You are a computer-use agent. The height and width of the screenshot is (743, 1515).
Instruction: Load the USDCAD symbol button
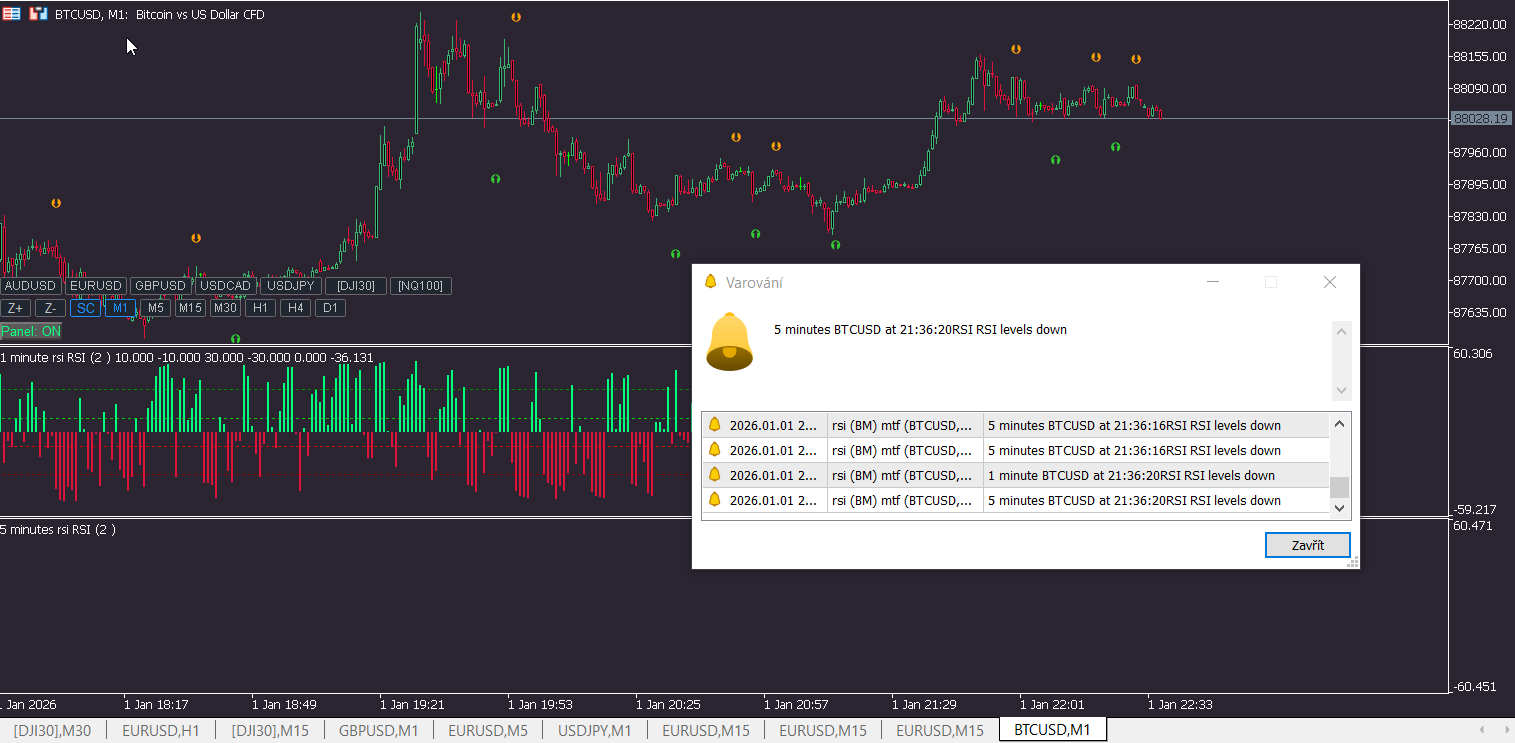coord(225,286)
